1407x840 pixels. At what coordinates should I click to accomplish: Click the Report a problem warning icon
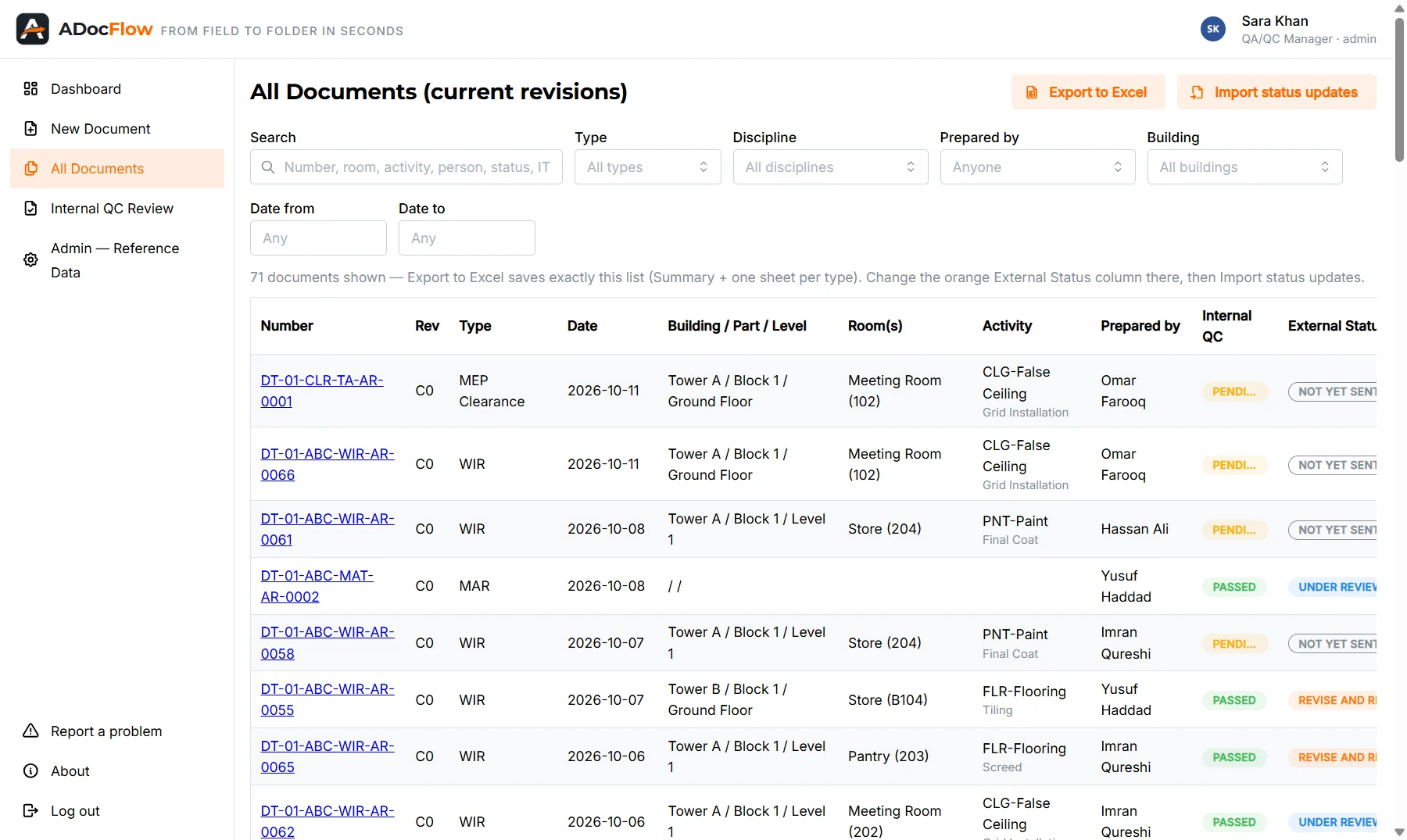(30, 731)
